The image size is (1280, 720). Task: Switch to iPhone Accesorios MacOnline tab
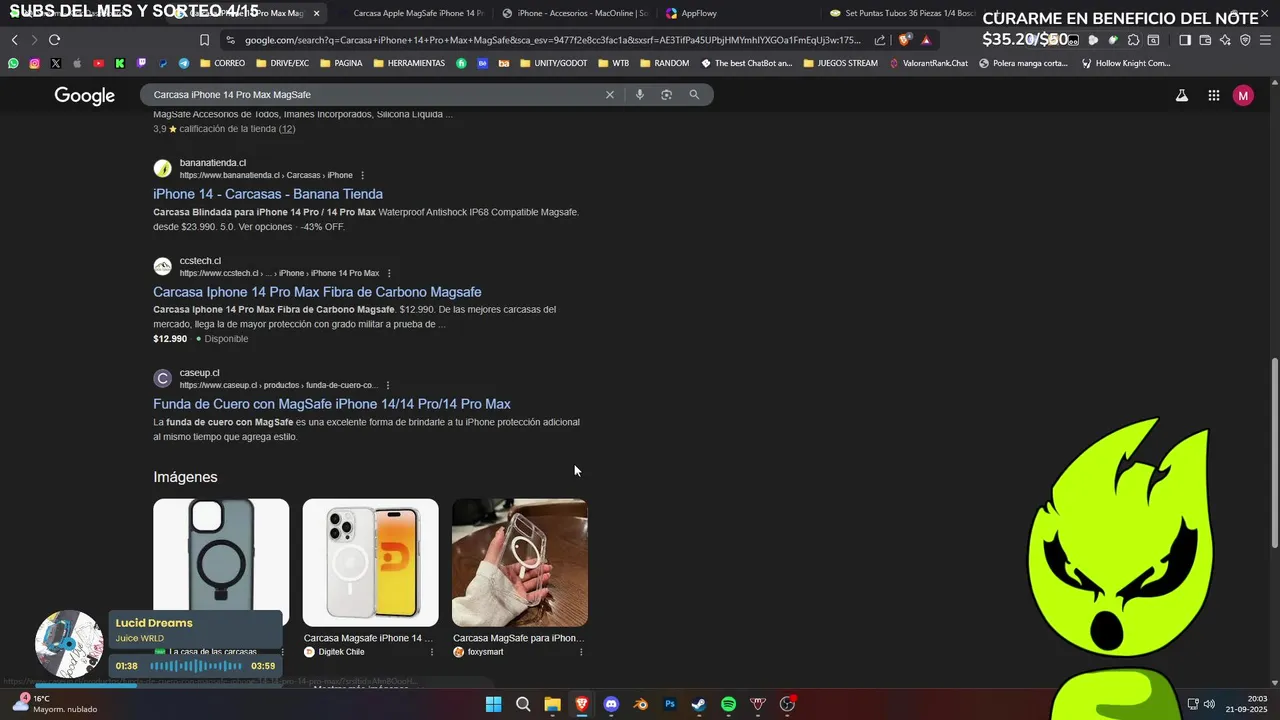coord(575,13)
